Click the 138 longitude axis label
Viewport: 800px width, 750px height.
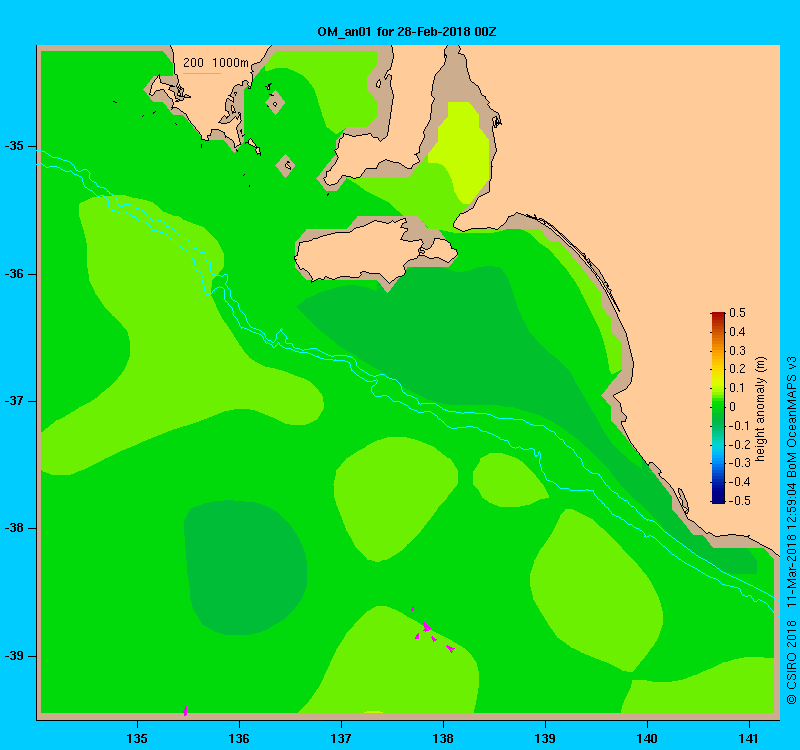443,738
